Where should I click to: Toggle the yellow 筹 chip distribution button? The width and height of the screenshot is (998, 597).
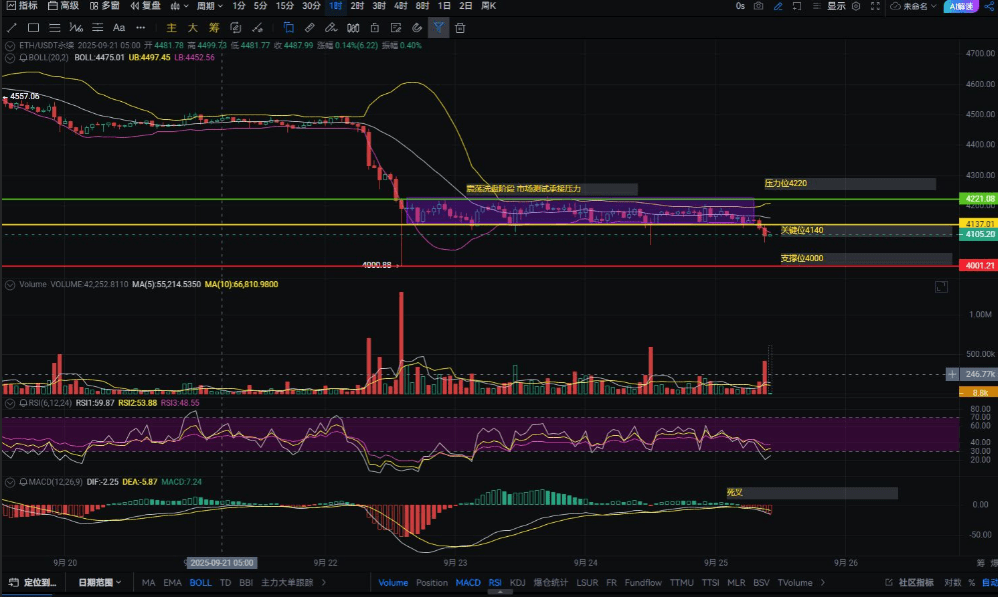(x=214, y=28)
